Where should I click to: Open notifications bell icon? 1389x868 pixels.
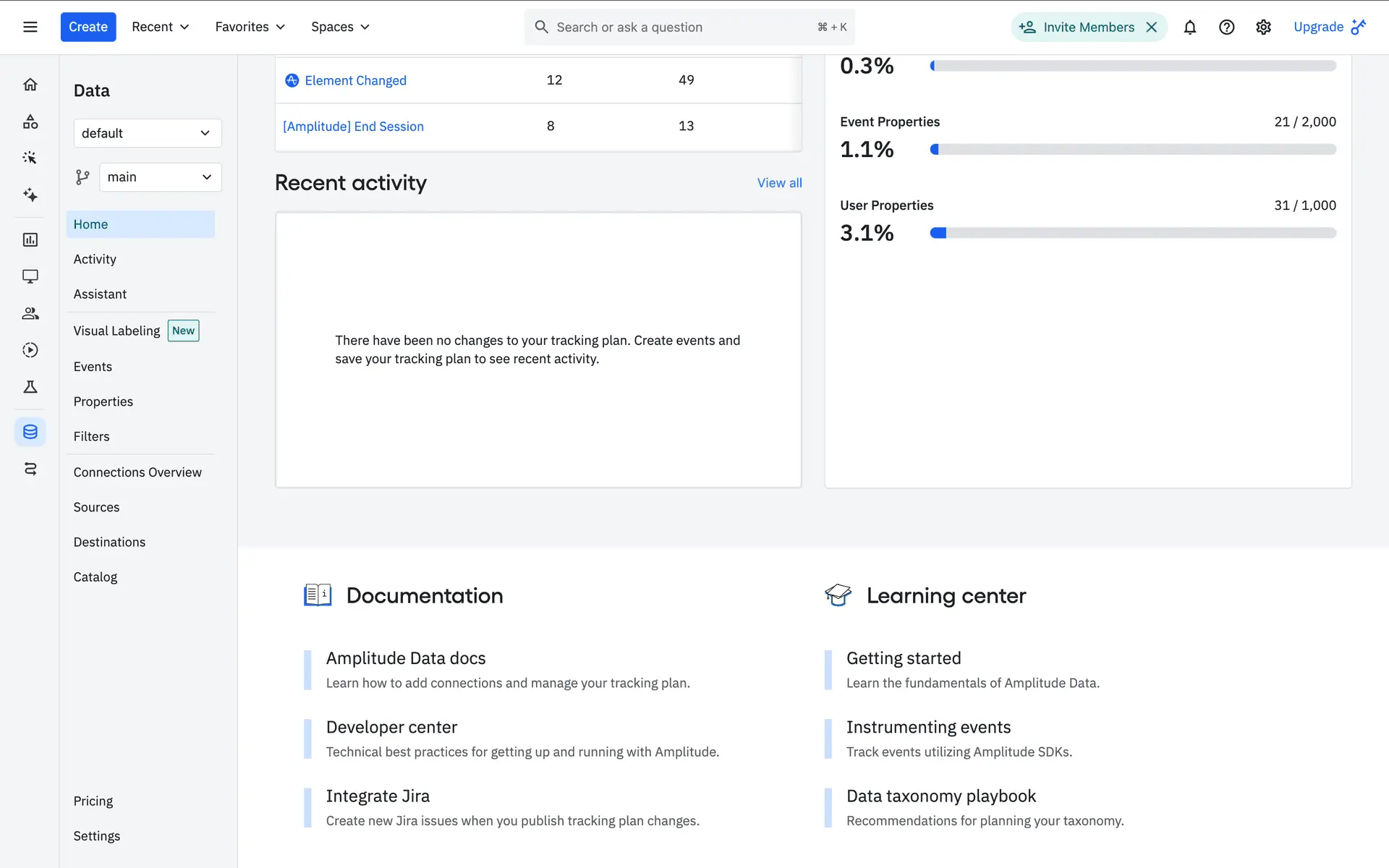[x=1189, y=27]
